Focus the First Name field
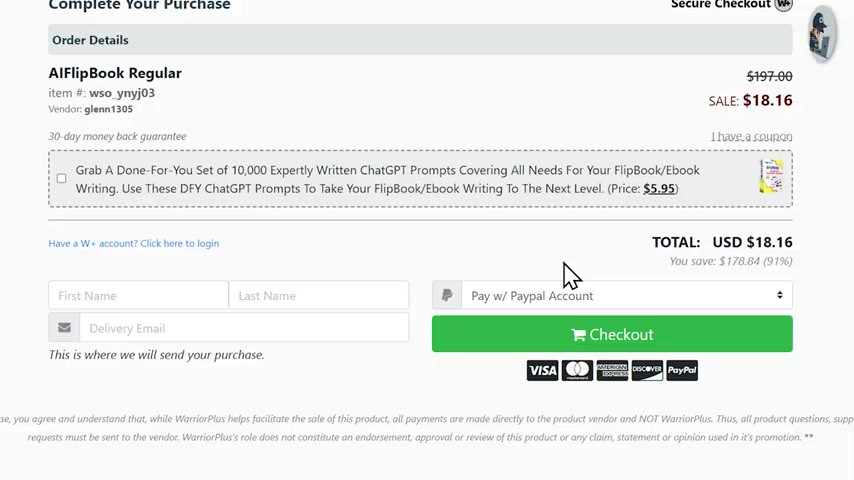Viewport: 854px width, 480px height. [138, 295]
